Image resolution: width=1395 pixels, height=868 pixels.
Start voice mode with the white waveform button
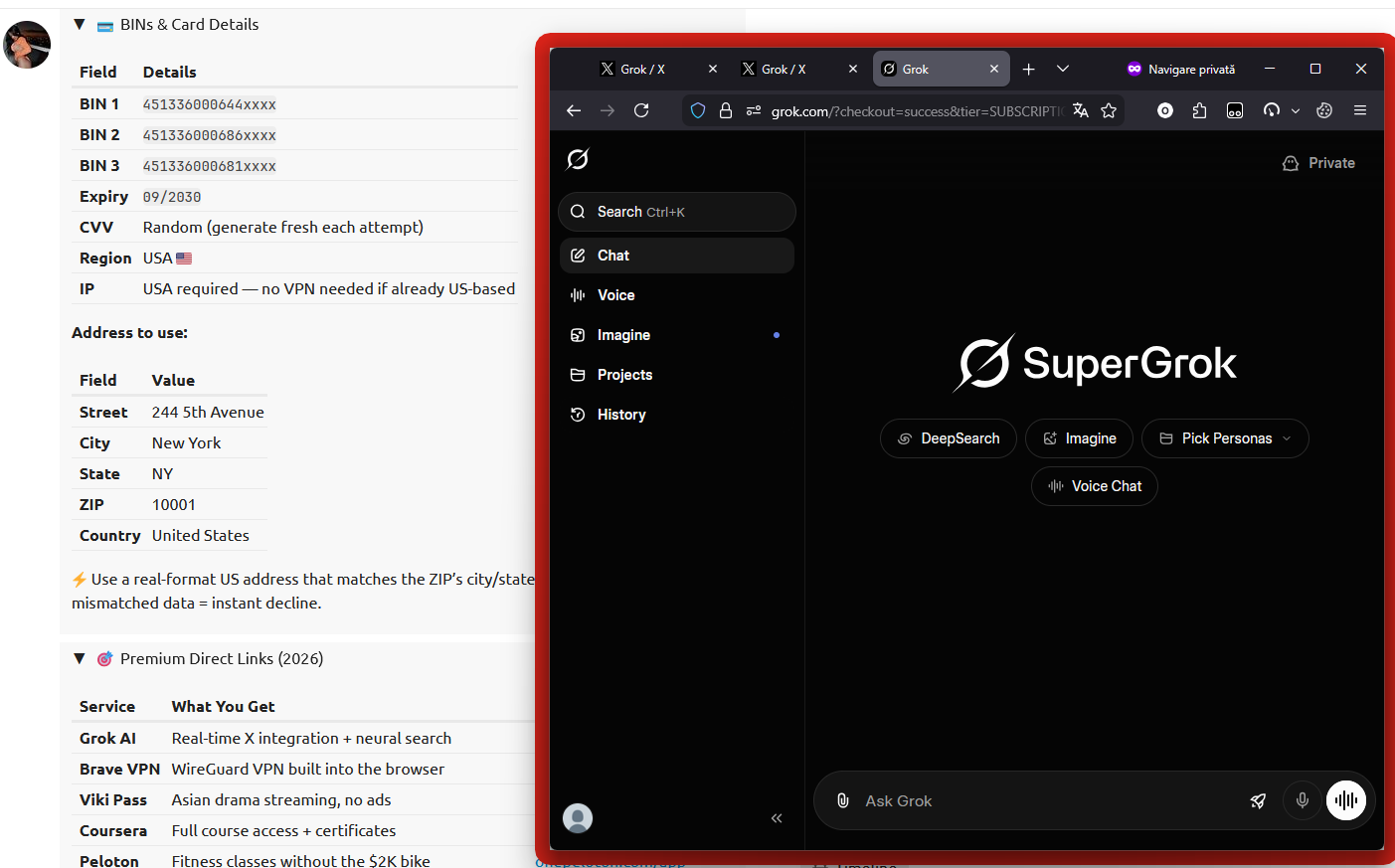[1346, 800]
